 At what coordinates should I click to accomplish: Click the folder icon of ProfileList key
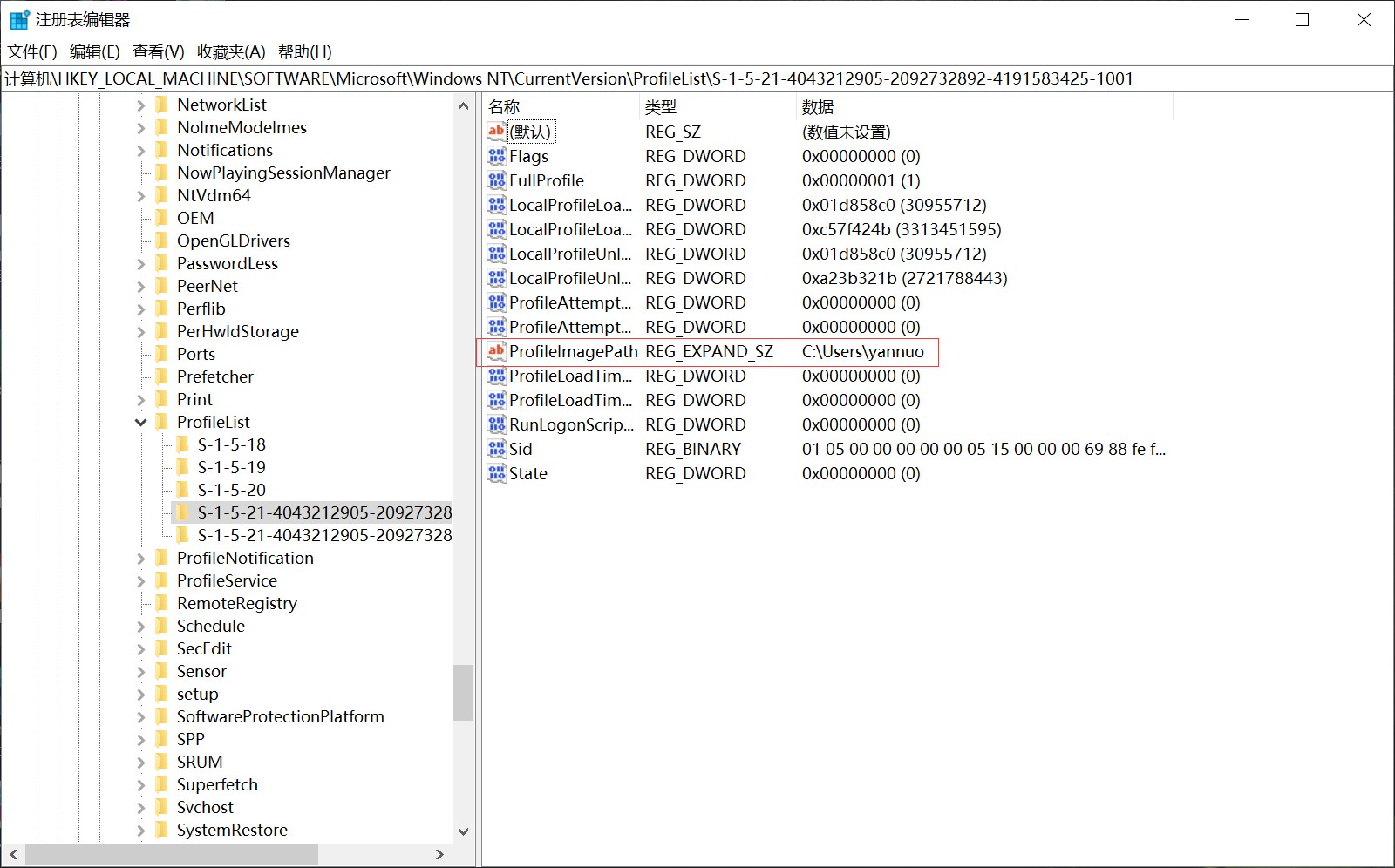pos(161,422)
